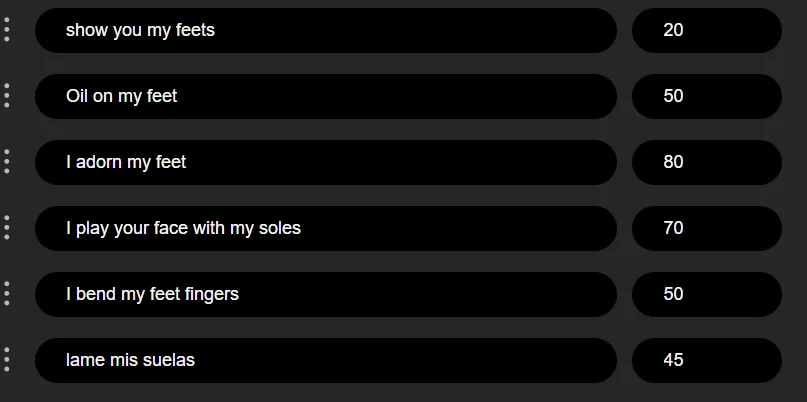This screenshot has height=402, width=807.
Task: Edit the 50 price for 'I bend my feet fingers'
Action: [706, 294]
